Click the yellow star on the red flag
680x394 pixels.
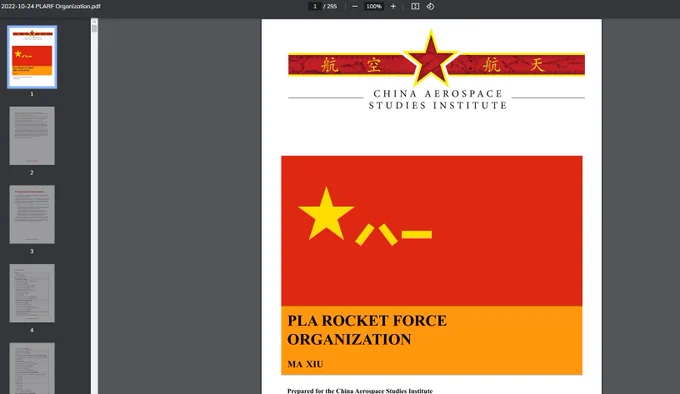[326, 214]
